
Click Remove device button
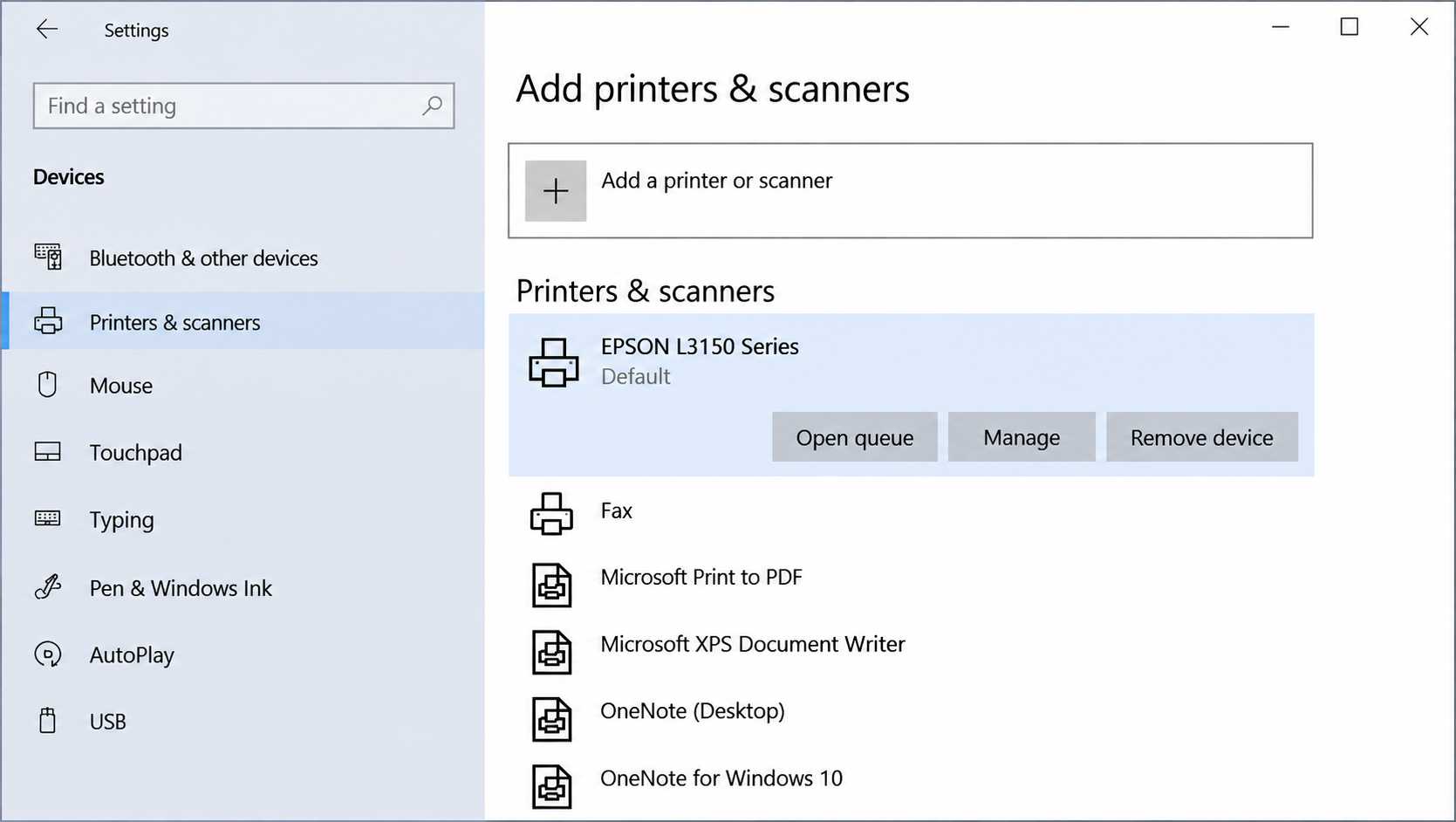coord(1201,437)
